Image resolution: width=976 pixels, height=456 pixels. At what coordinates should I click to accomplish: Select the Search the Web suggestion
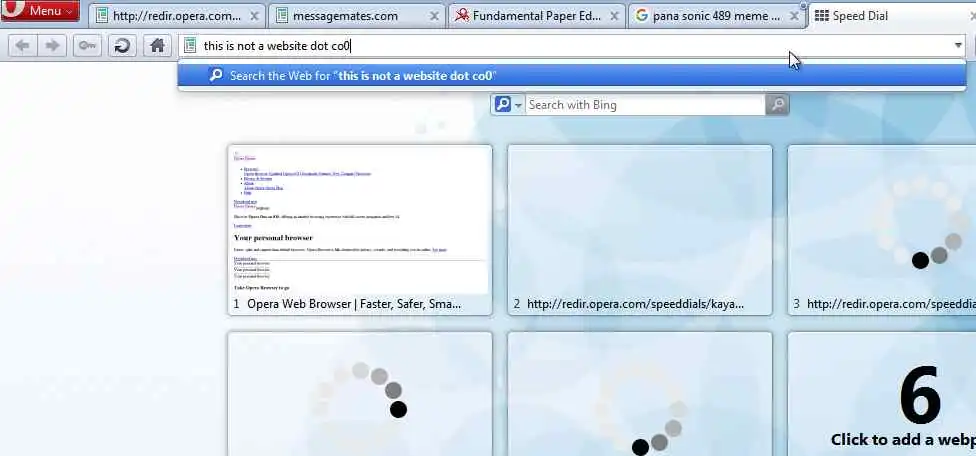click(x=571, y=76)
